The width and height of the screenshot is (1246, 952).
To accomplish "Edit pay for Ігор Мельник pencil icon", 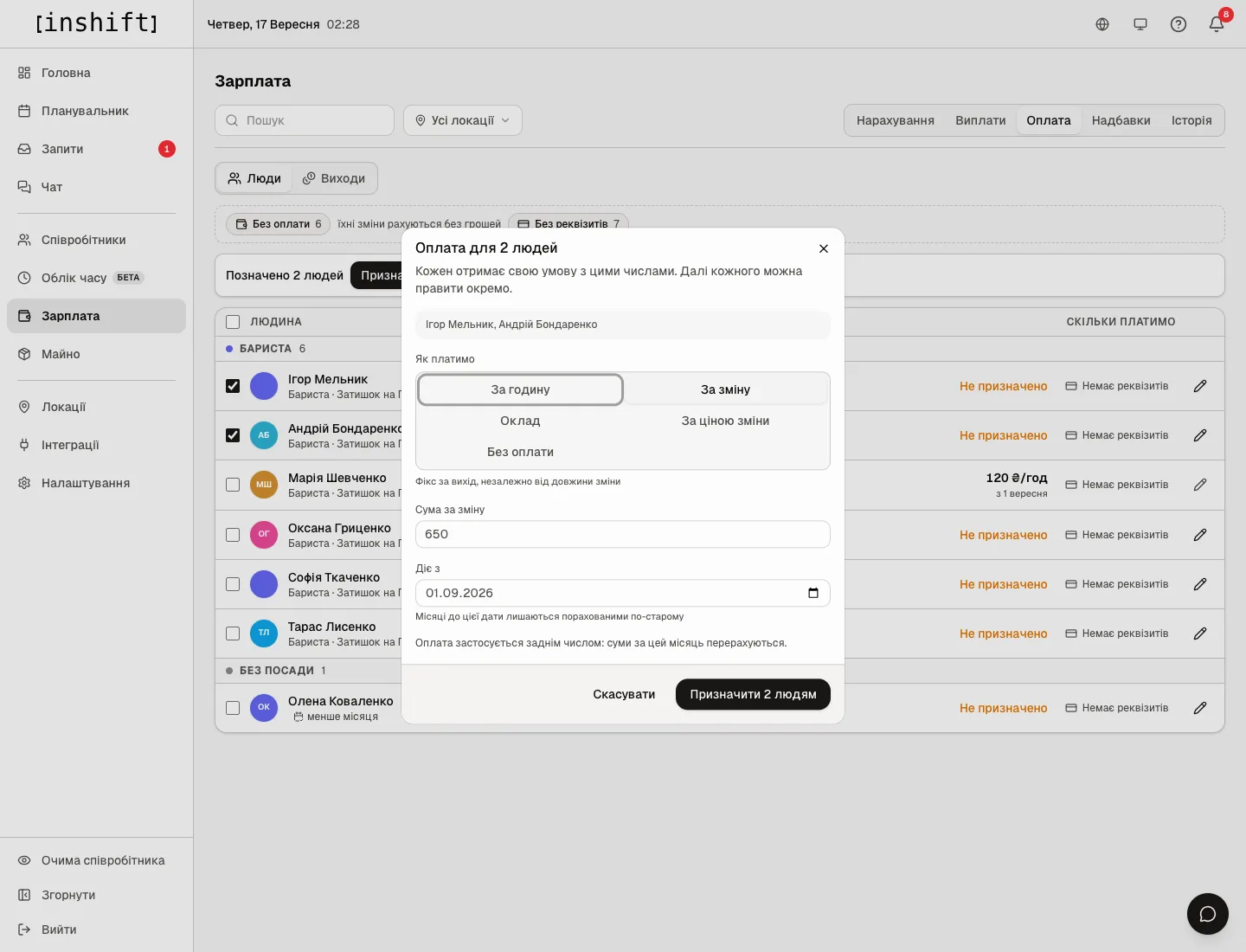I will pos(1200,386).
